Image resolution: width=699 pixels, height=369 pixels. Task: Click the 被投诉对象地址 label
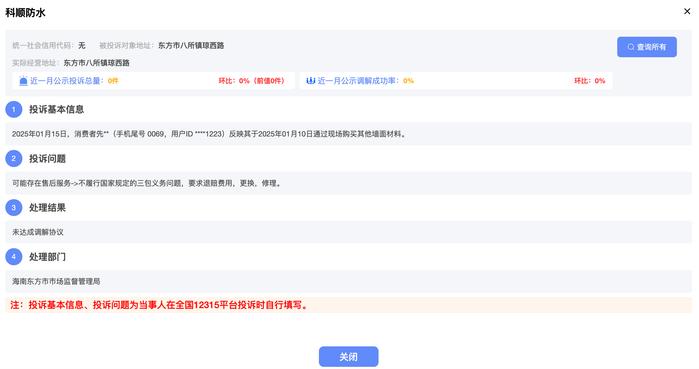coord(126,45)
